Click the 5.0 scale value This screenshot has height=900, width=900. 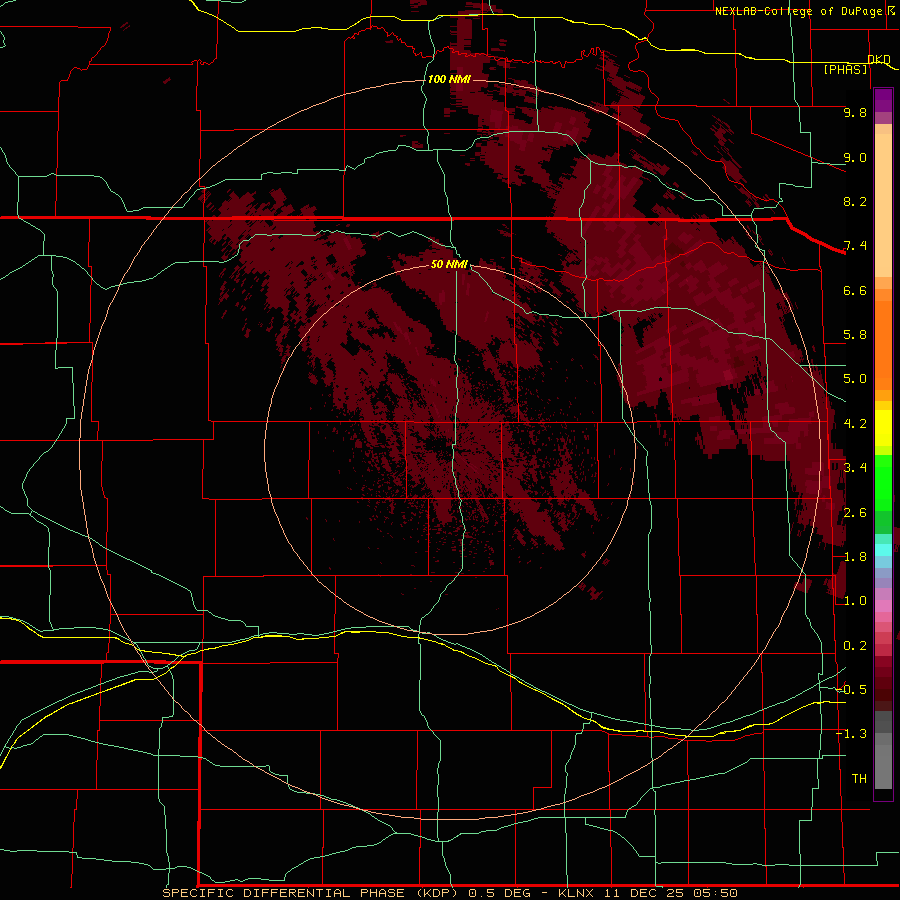pos(855,379)
